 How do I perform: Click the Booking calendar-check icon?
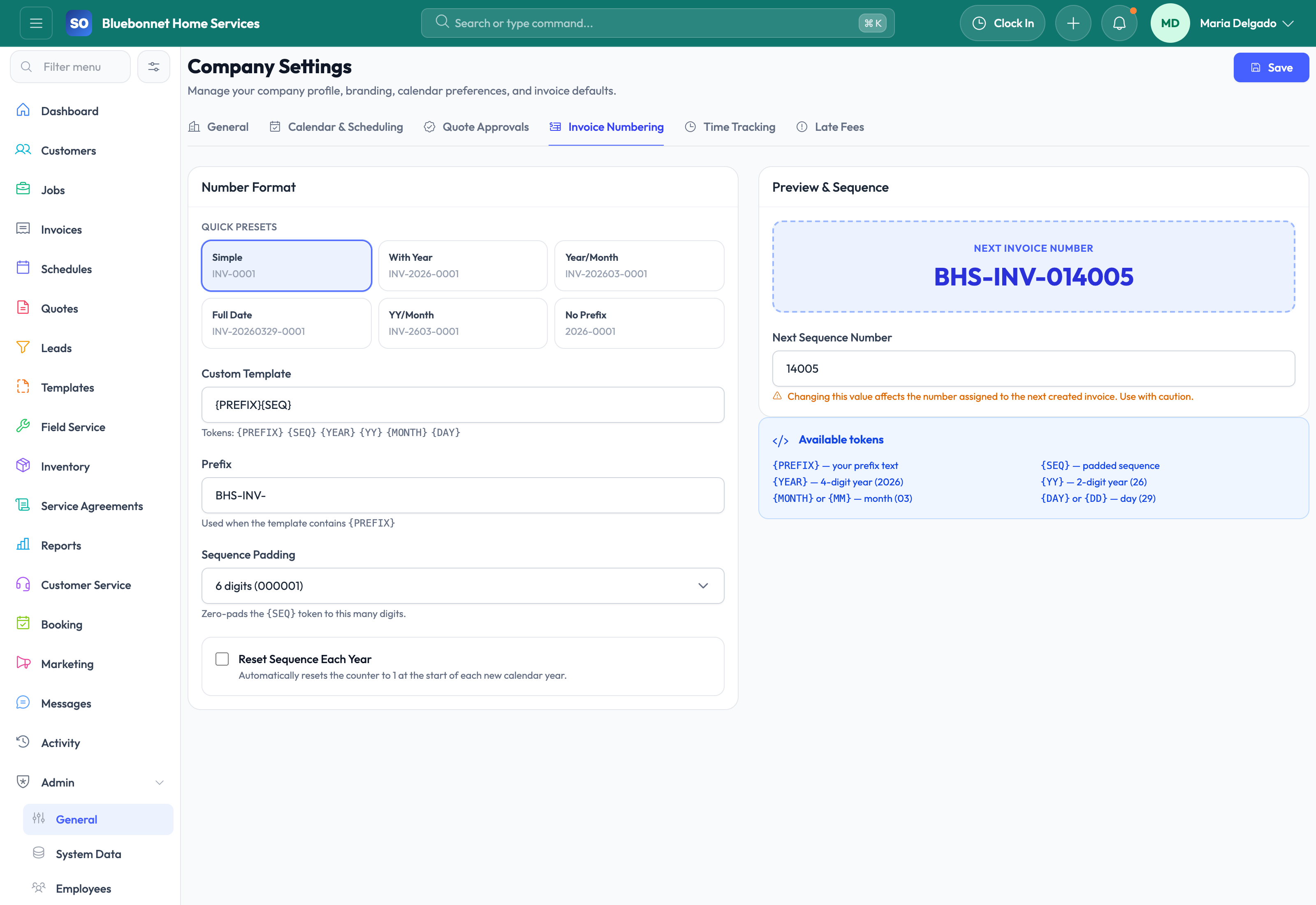coord(23,624)
